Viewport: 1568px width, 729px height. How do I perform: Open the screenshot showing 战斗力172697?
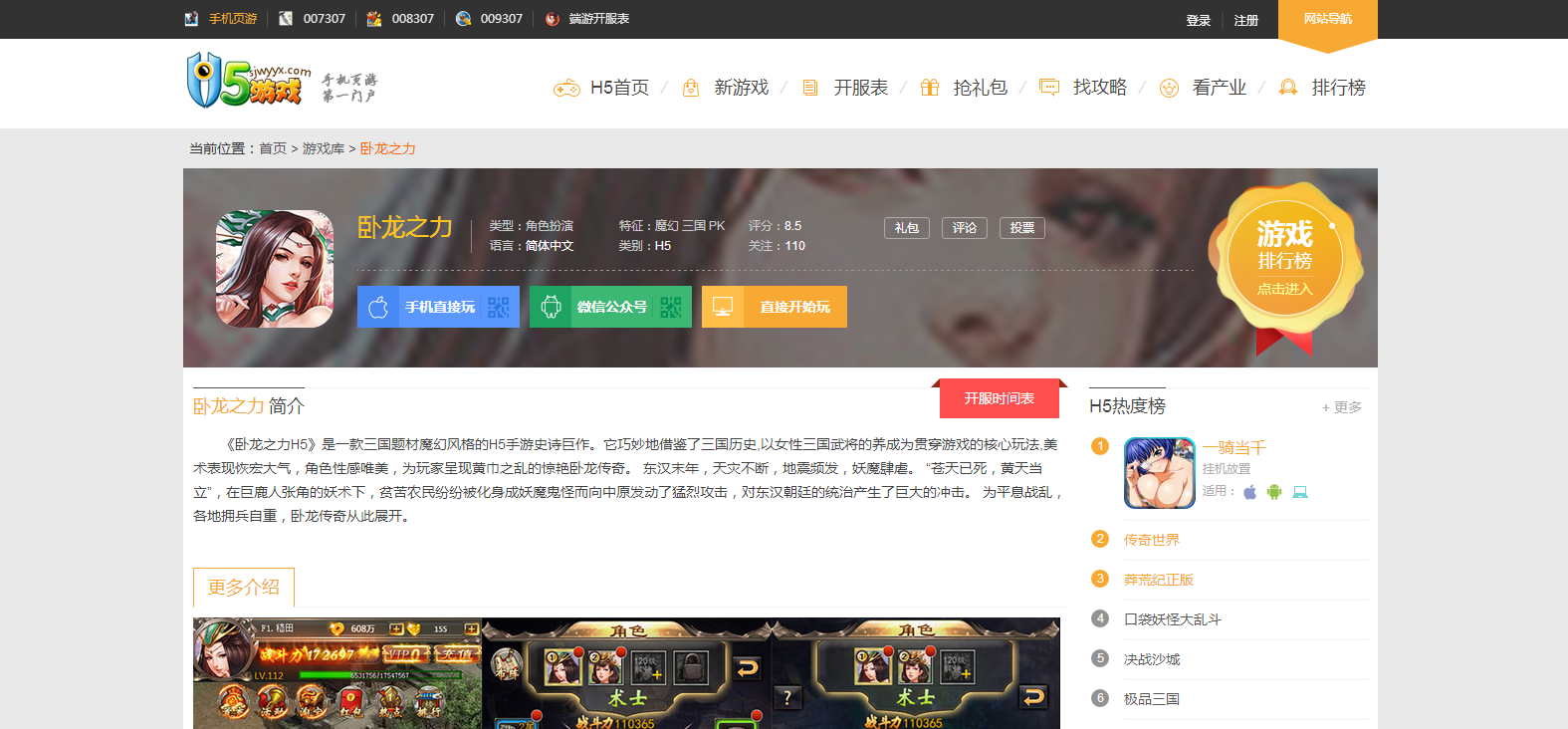(337, 673)
